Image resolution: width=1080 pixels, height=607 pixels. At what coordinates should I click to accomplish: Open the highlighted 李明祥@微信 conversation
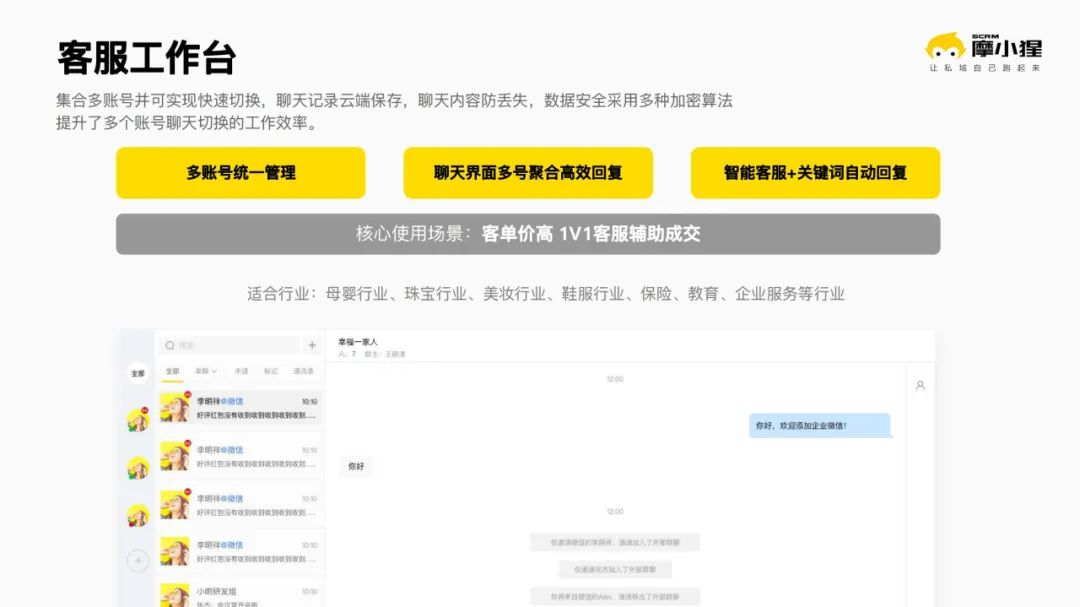240,408
